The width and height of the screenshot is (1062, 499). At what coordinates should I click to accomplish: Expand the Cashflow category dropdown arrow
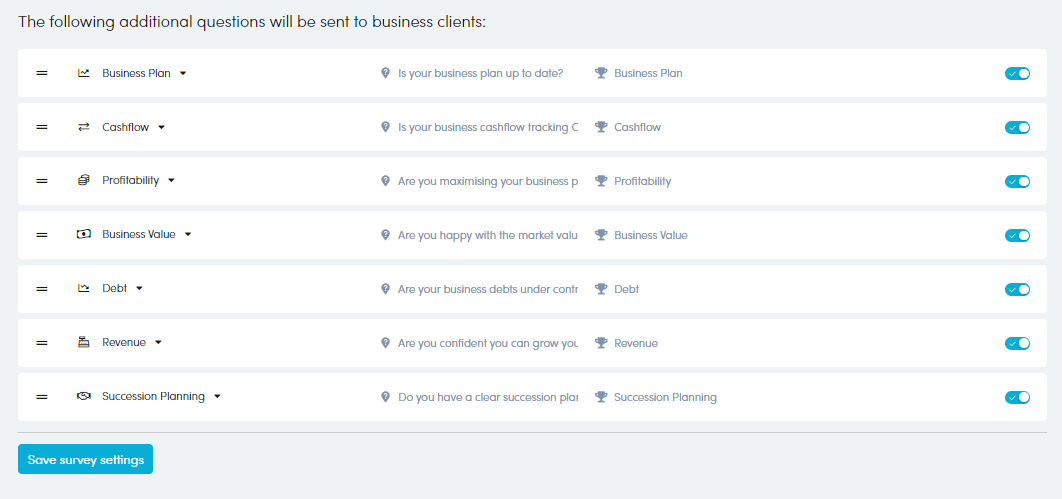click(x=161, y=127)
